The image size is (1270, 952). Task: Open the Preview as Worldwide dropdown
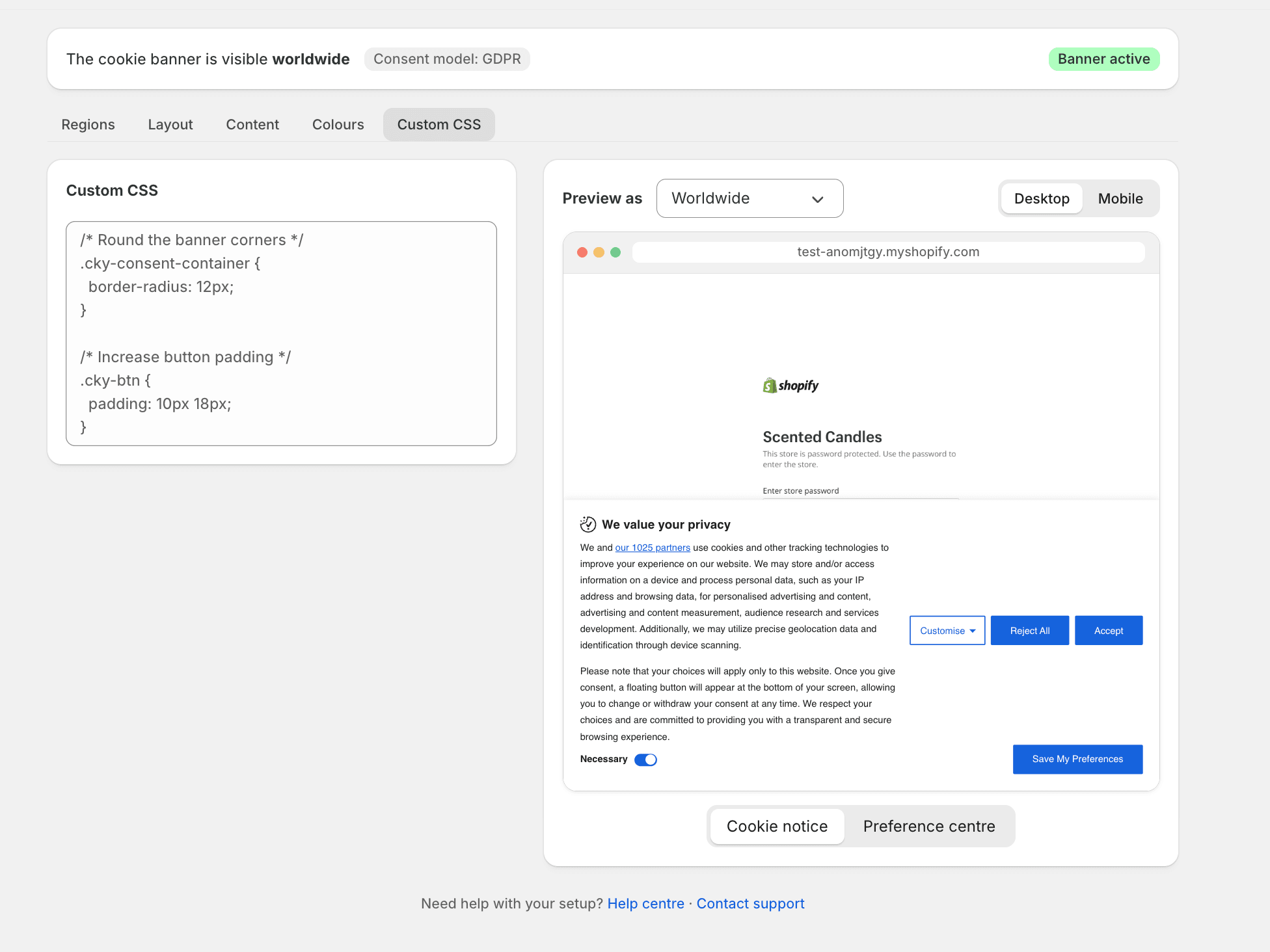(x=750, y=198)
